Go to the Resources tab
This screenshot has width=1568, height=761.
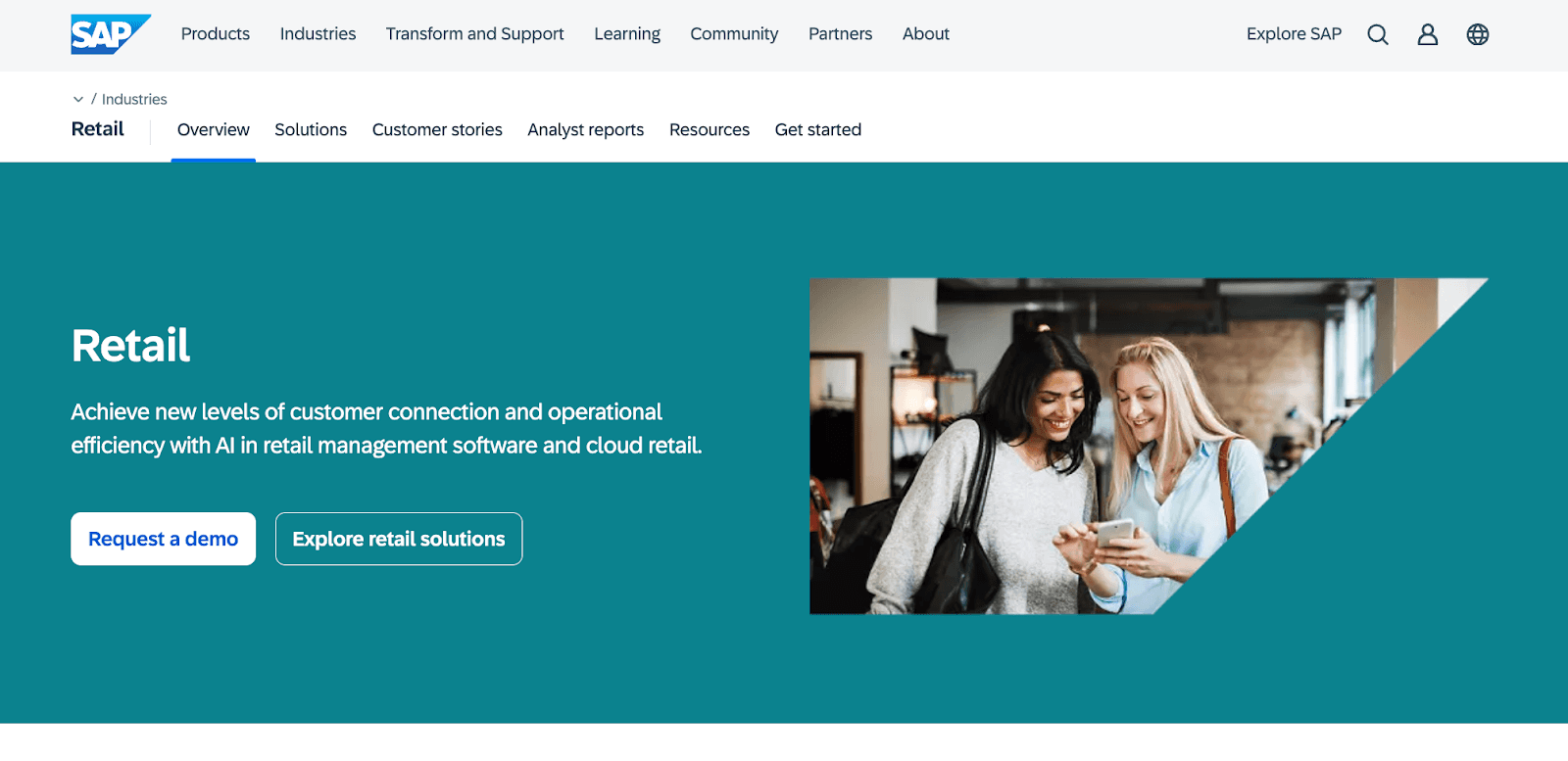tap(710, 130)
